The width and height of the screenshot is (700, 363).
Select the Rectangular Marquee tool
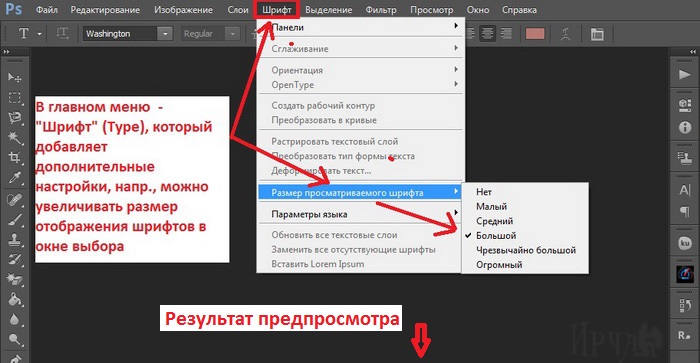tap(14, 97)
